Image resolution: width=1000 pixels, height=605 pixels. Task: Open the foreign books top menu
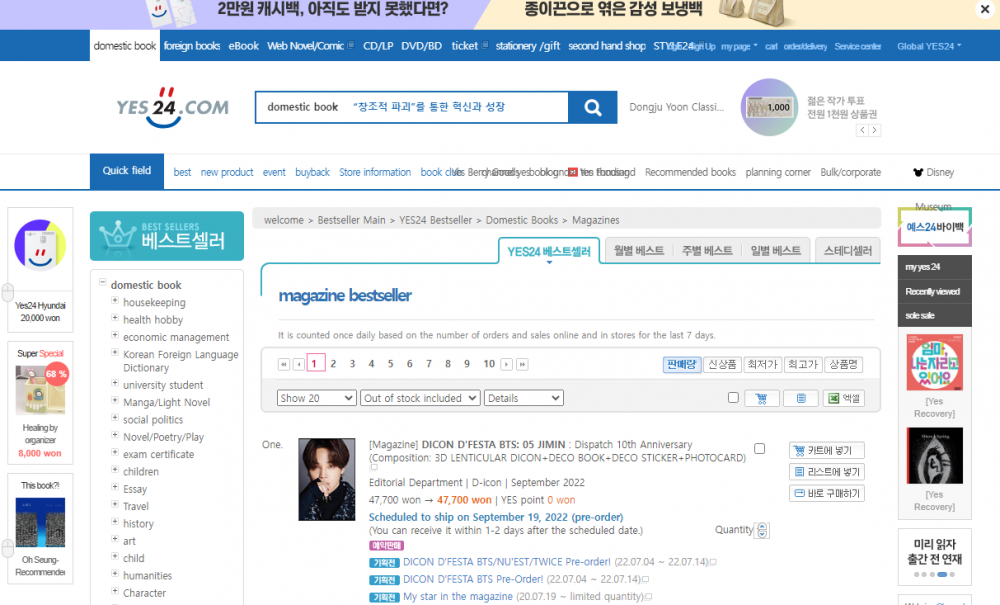(192, 46)
